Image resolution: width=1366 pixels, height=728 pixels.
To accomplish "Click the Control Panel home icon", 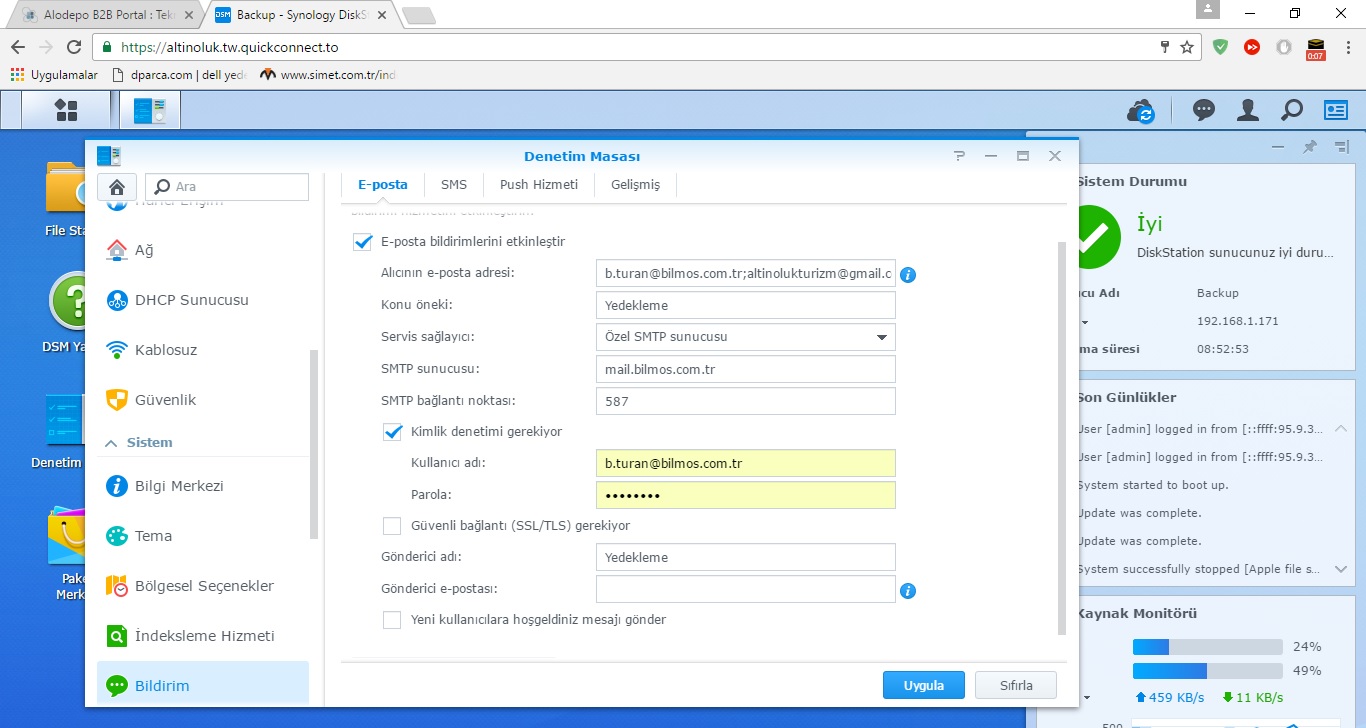I will click(x=117, y=187).
